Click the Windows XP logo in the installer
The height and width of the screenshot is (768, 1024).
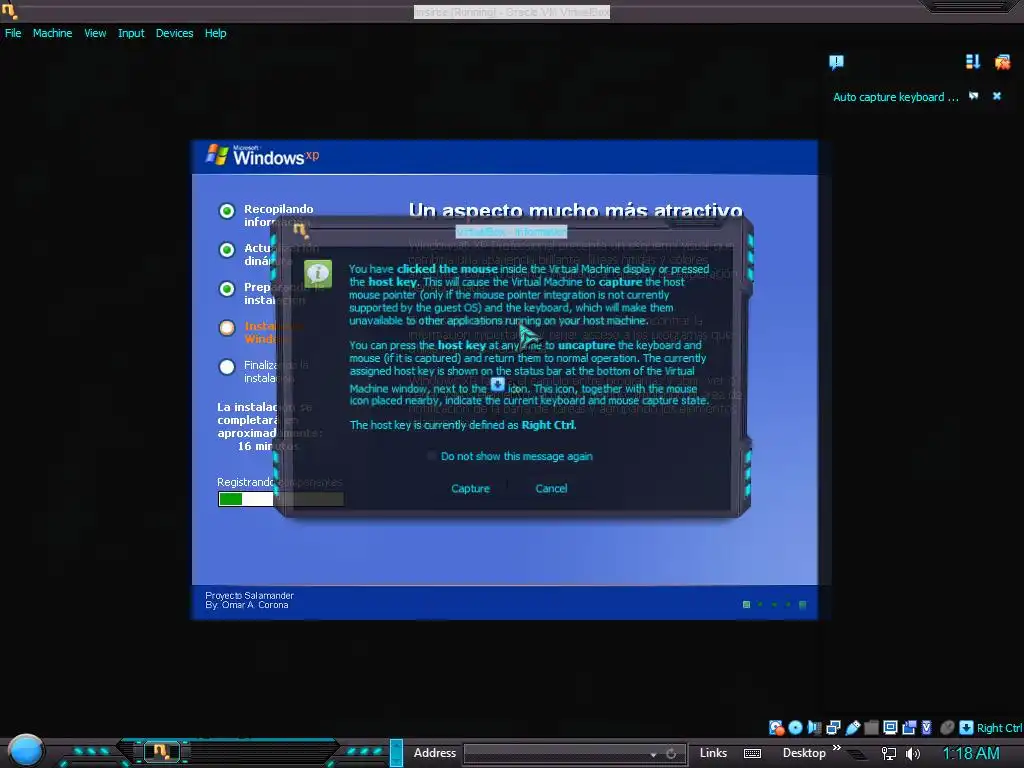(x=263, y=155)
